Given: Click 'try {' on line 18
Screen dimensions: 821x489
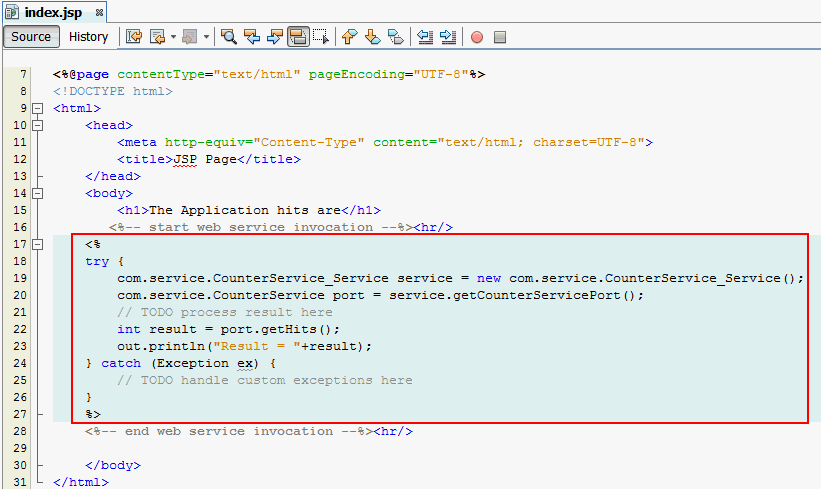Looking at the screenshot, I should (105, 261).
